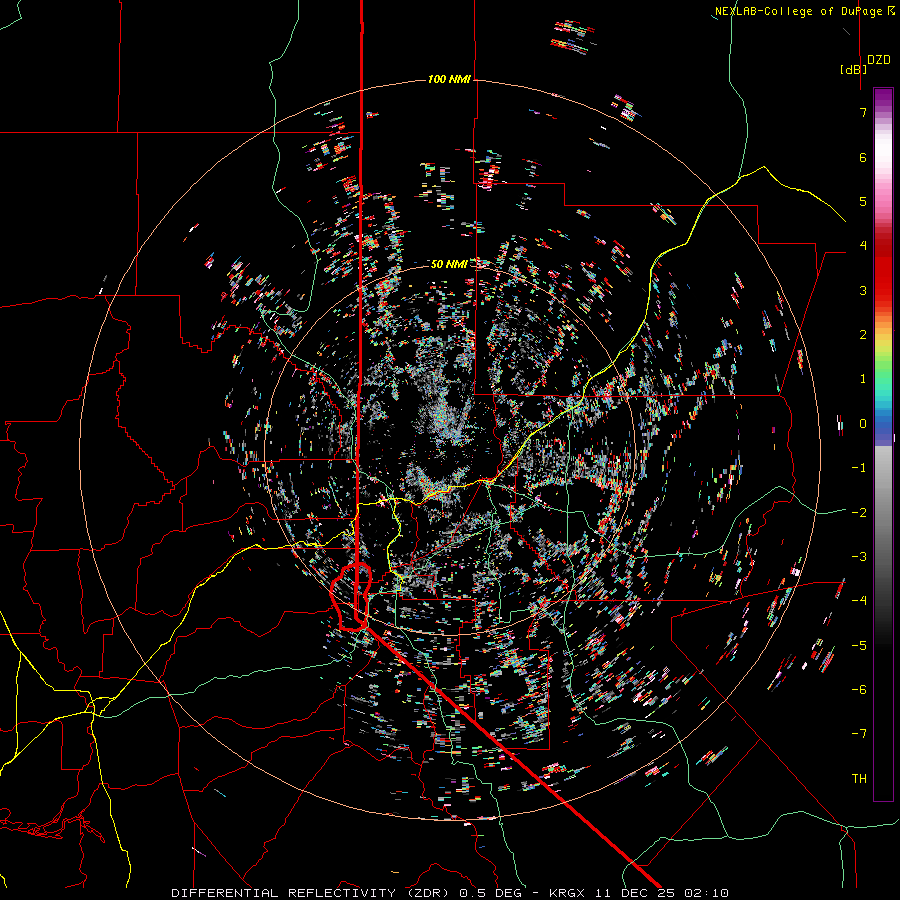
Task: Click the 7 value on the color scale
Action: (x=863, y=112)
